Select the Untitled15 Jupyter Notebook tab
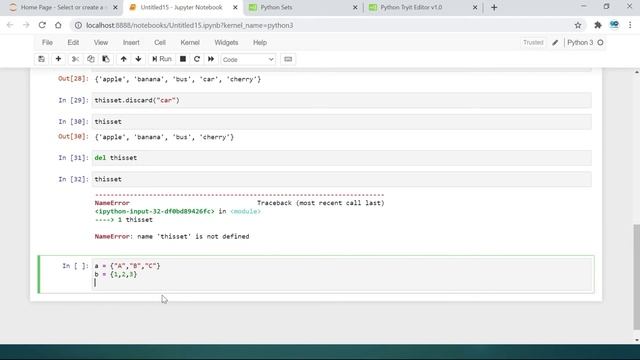Viewport: 640px width, 360px height. click(x=181, y=7)
